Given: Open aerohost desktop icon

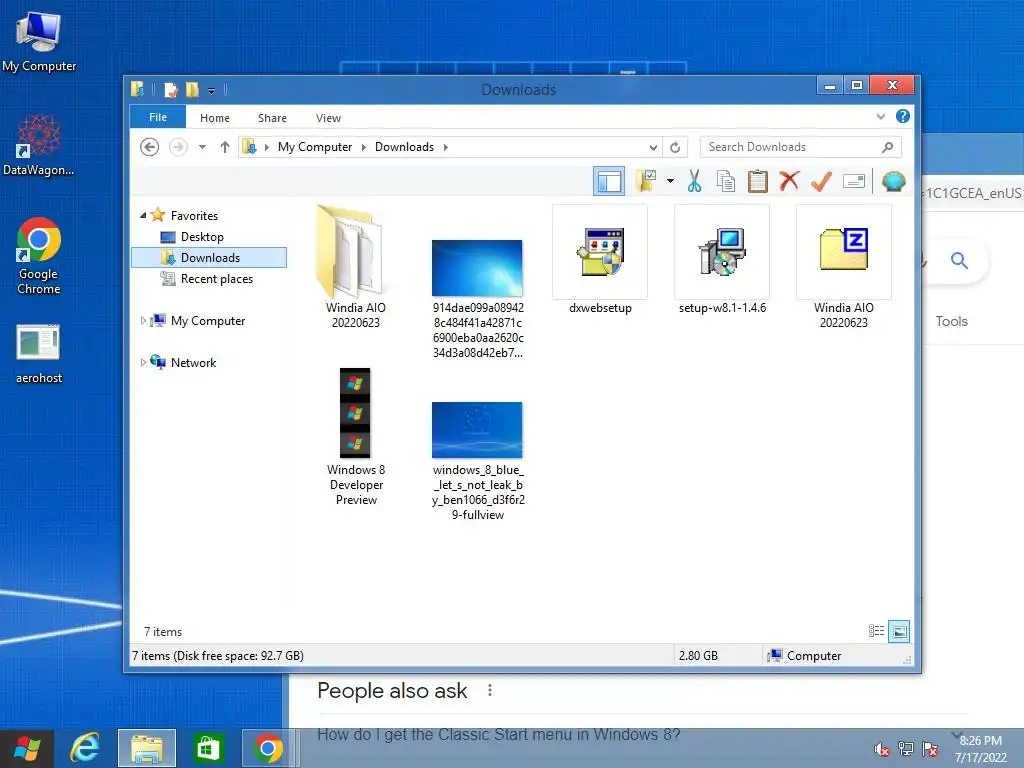Looking at the screenshot, I should click(x=39, y=353).
